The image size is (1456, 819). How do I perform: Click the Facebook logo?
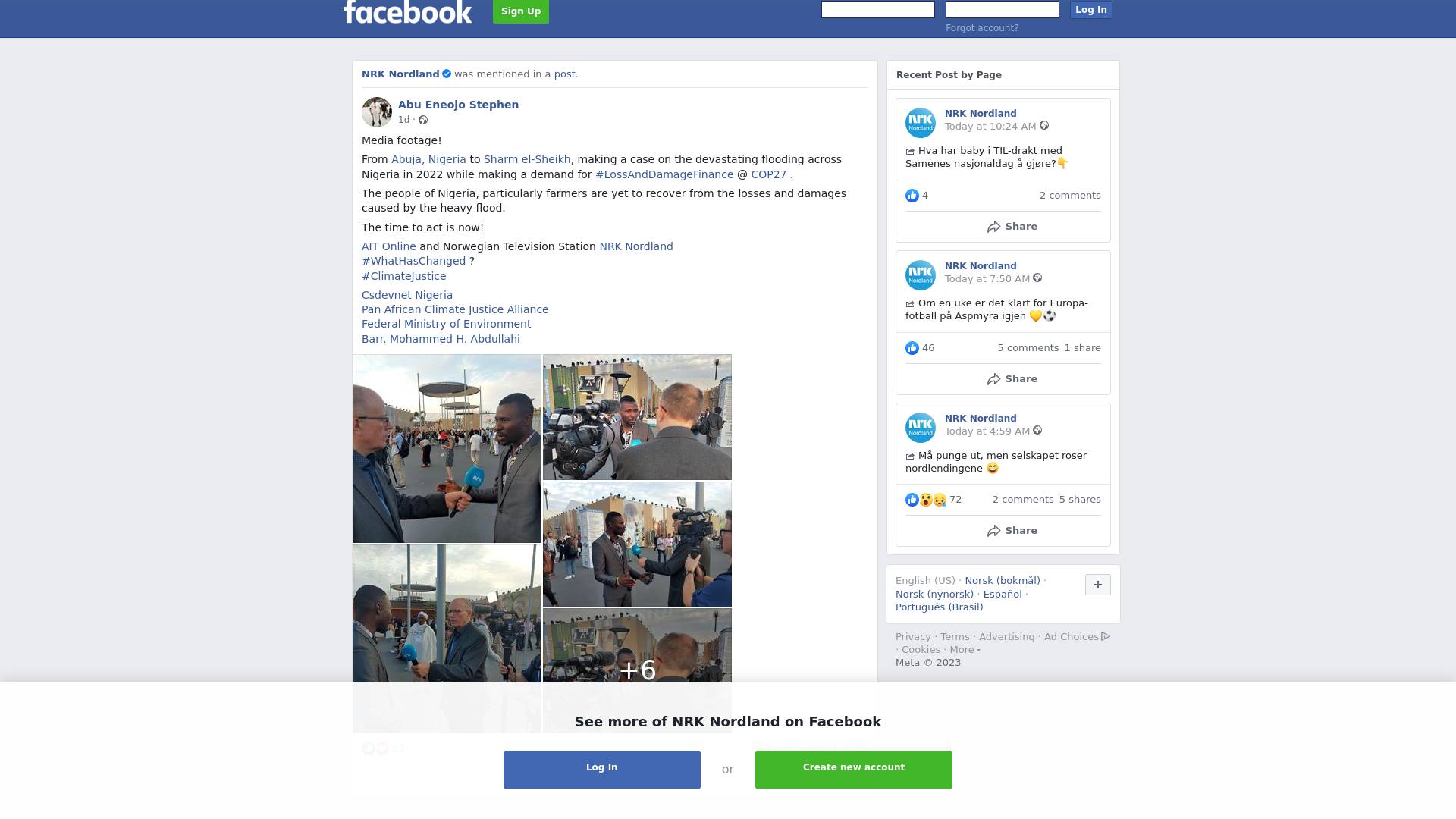[407, 11]
